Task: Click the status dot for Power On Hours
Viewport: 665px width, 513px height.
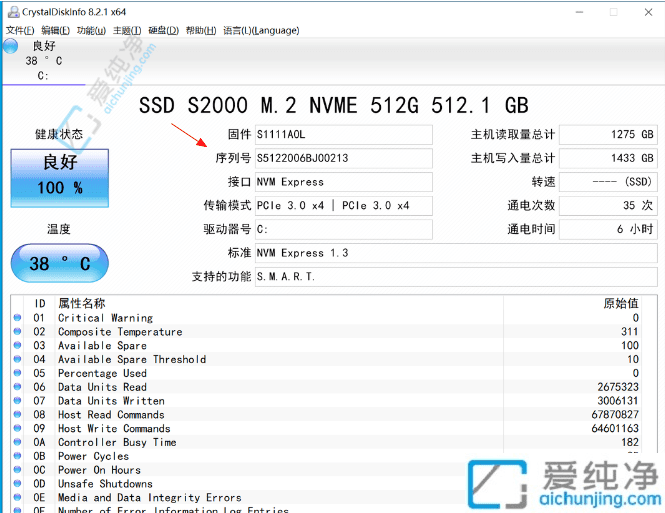Action: [x=17, y=470]
